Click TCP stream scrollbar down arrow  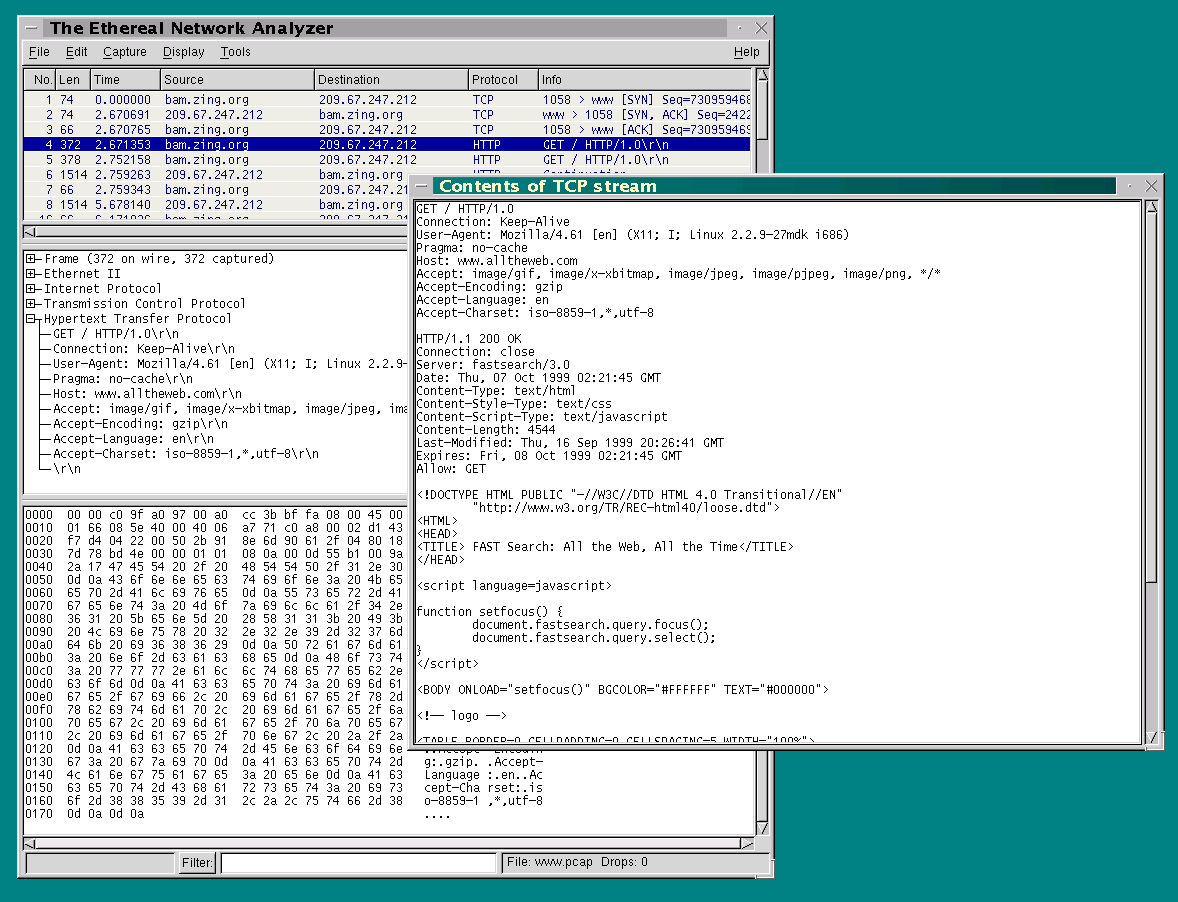1153,739
